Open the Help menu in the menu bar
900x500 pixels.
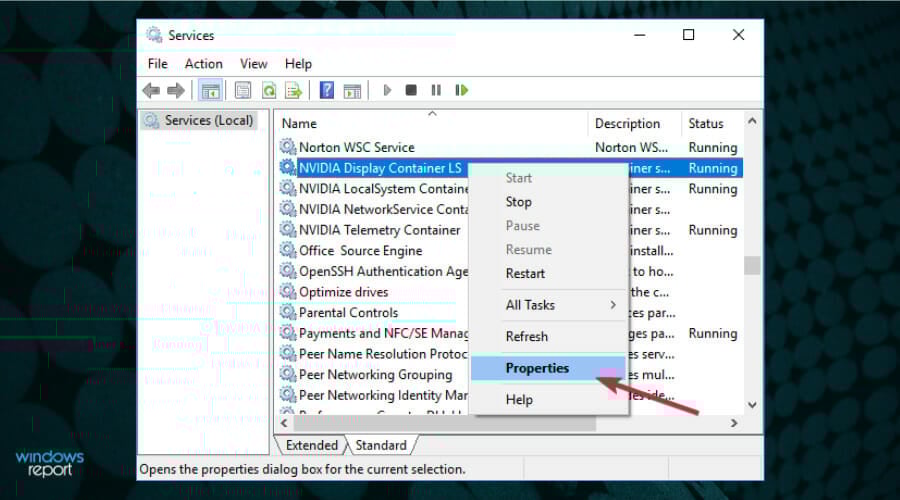tap(298, 64)
